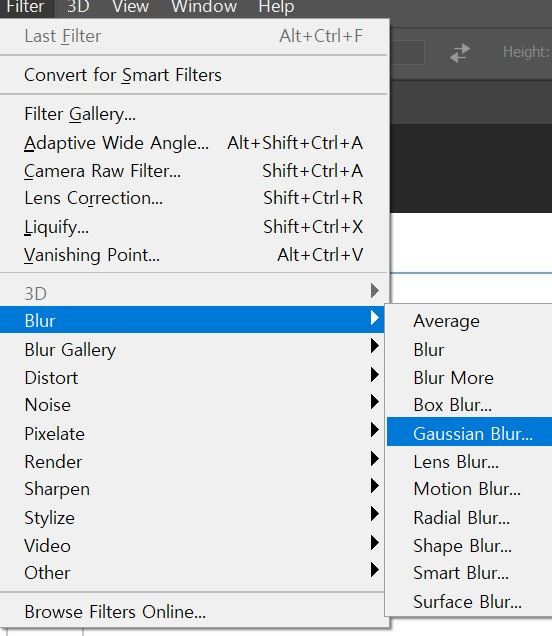
Task: Expand the Blur Gallery submenu
Action: (x=192, y=350)
